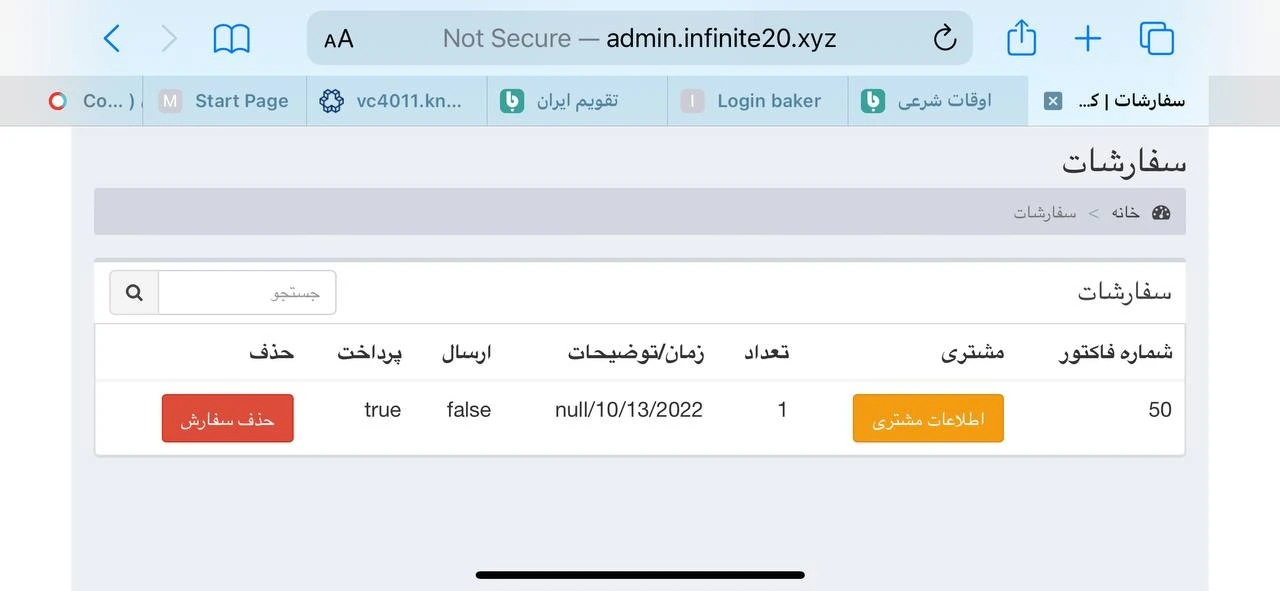Reload the page with refresh icon
The image size is (1280, 591).
pos(944,39)
